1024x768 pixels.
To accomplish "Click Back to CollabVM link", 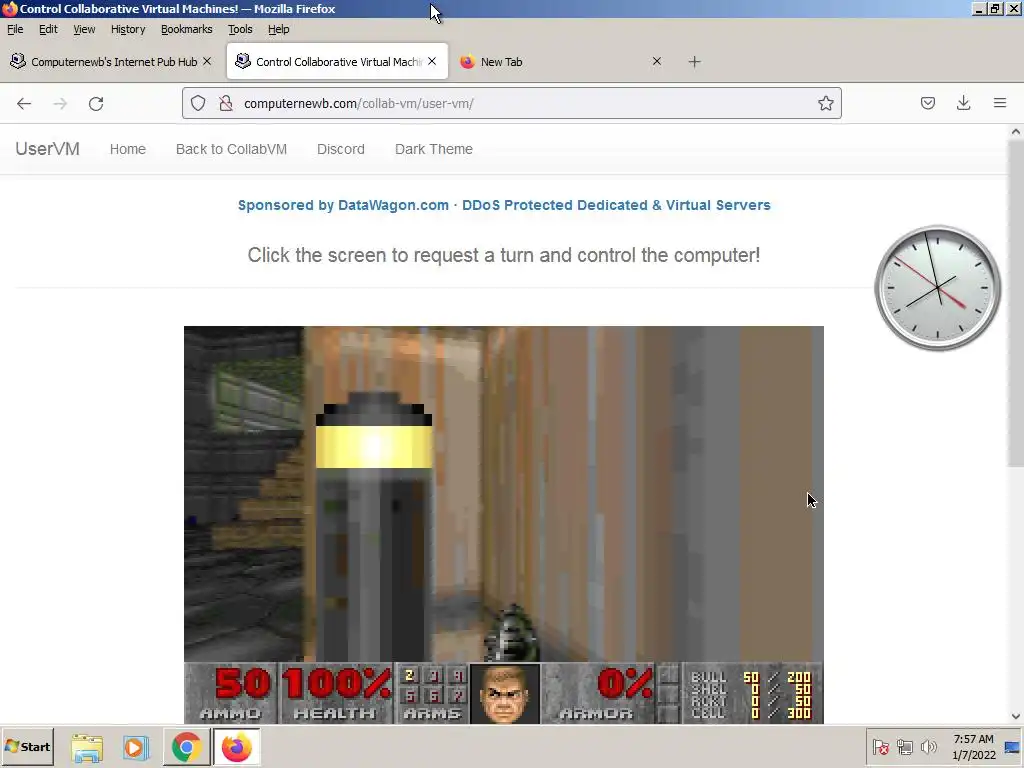I will click(231, 149).
